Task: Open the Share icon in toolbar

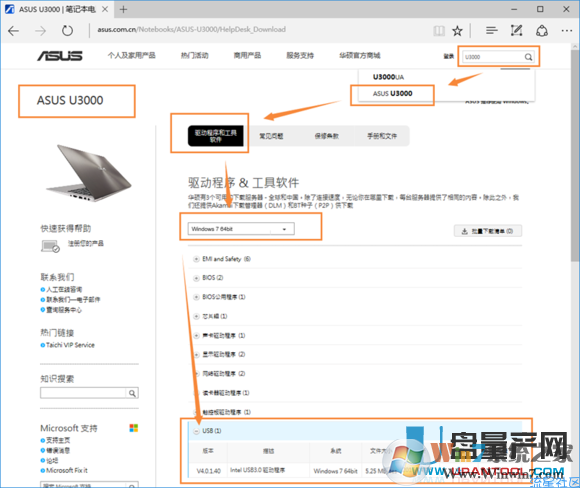Action: click(x=542, y=30)
